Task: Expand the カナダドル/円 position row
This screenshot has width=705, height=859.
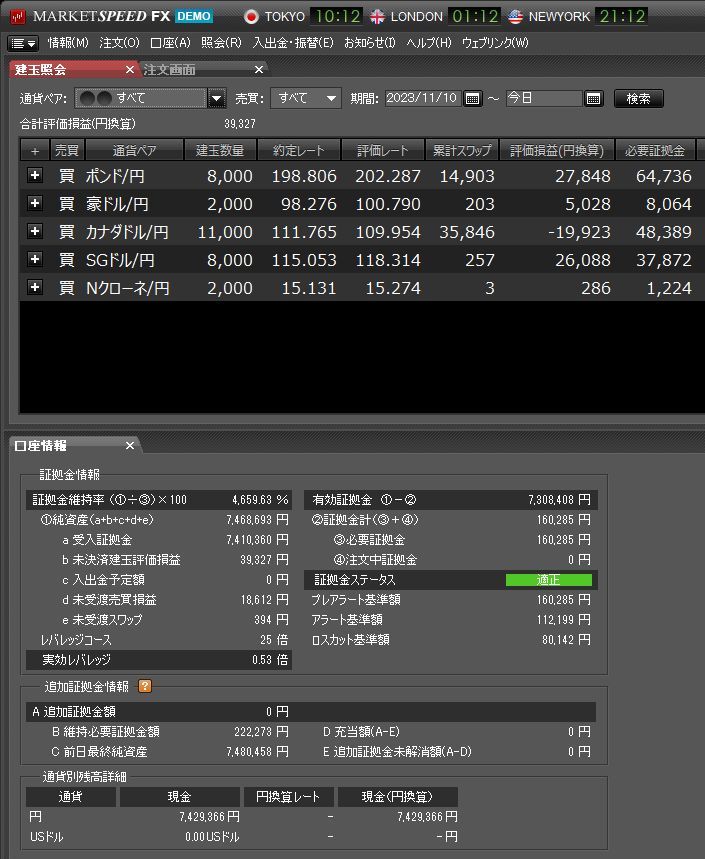Action: click(35, 231)
